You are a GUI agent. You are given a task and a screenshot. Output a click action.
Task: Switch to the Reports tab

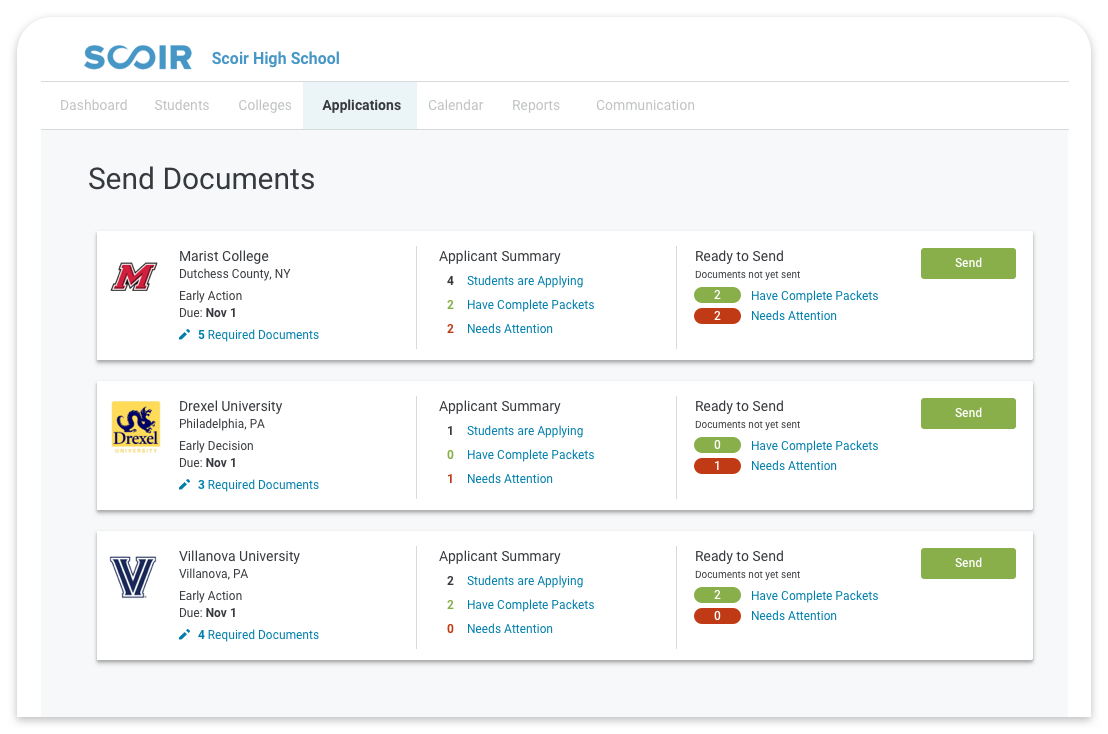coord(536,105)
